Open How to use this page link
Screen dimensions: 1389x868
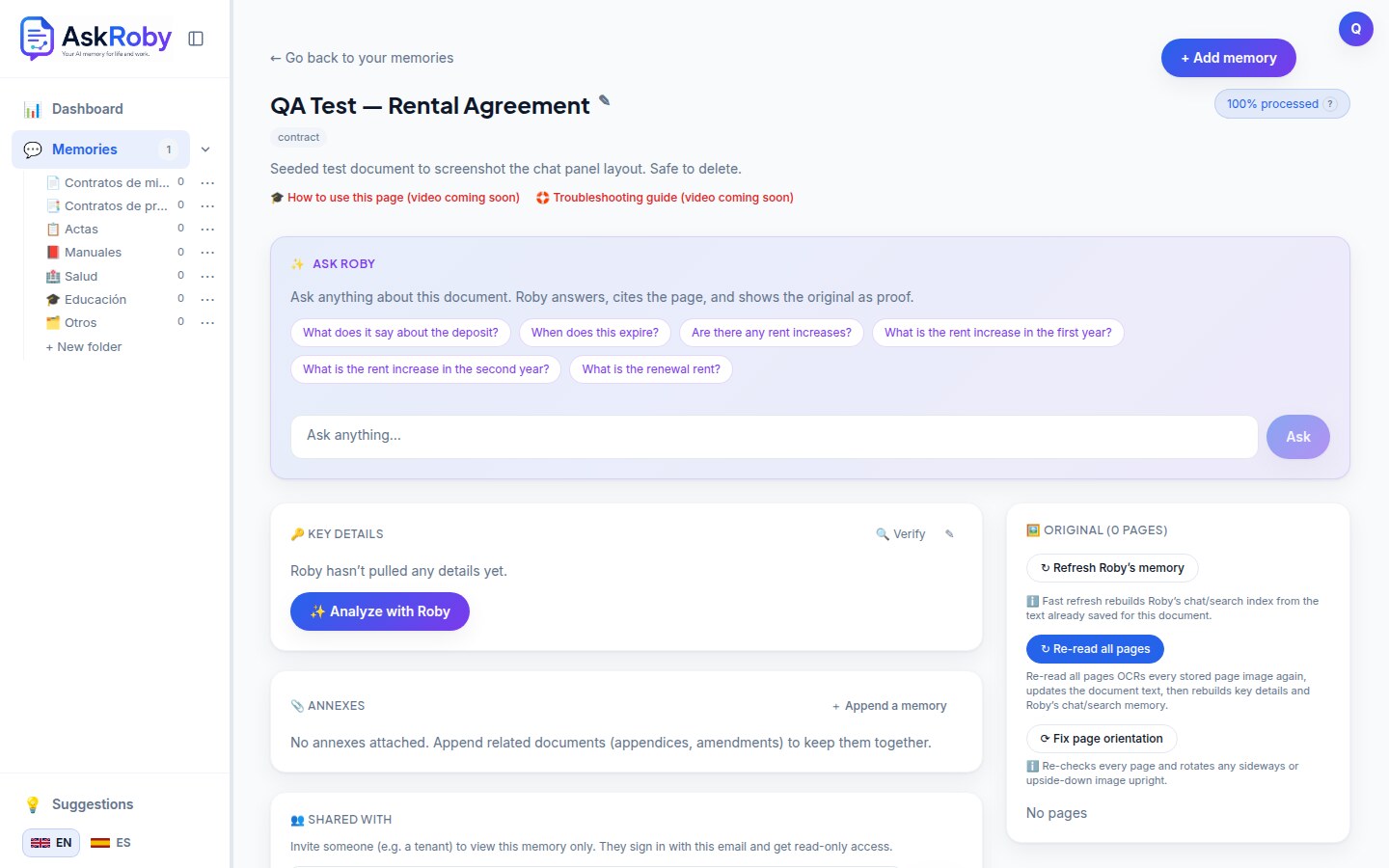tap(395, 198)
